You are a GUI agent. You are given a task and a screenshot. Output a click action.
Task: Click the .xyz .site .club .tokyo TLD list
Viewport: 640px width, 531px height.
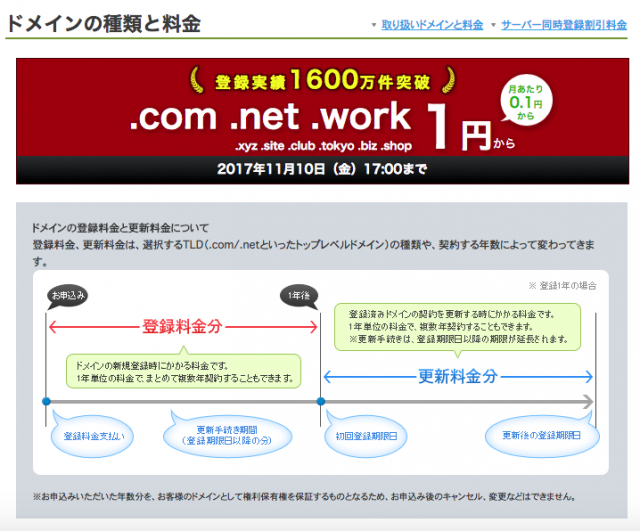(x=323, y=146)
